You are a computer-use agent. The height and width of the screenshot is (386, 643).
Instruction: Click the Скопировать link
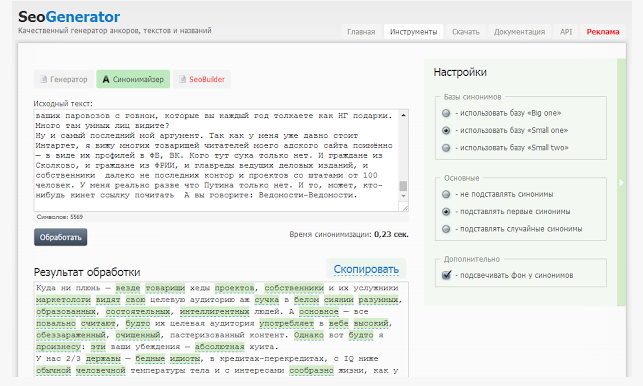[x=366, y=269]
